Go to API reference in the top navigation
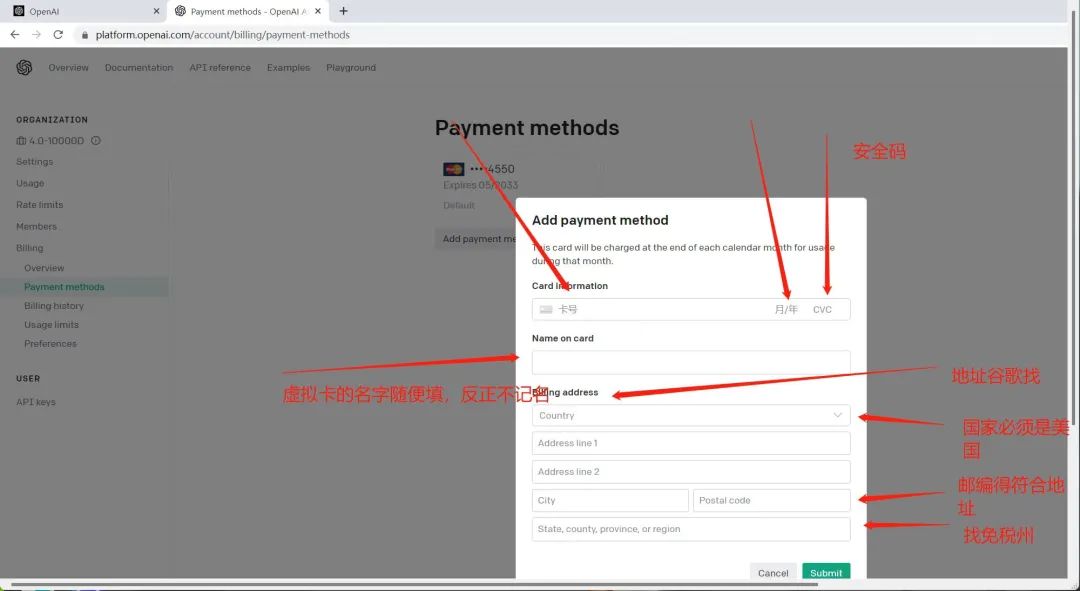The height and width of the screenshot is (591, 1080). tap(220, 68)
